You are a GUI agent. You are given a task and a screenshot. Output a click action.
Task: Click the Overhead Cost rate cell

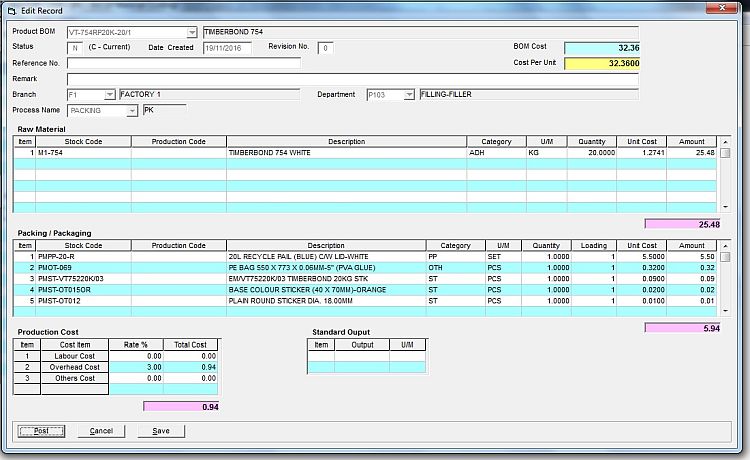click(x=136, y=367)
